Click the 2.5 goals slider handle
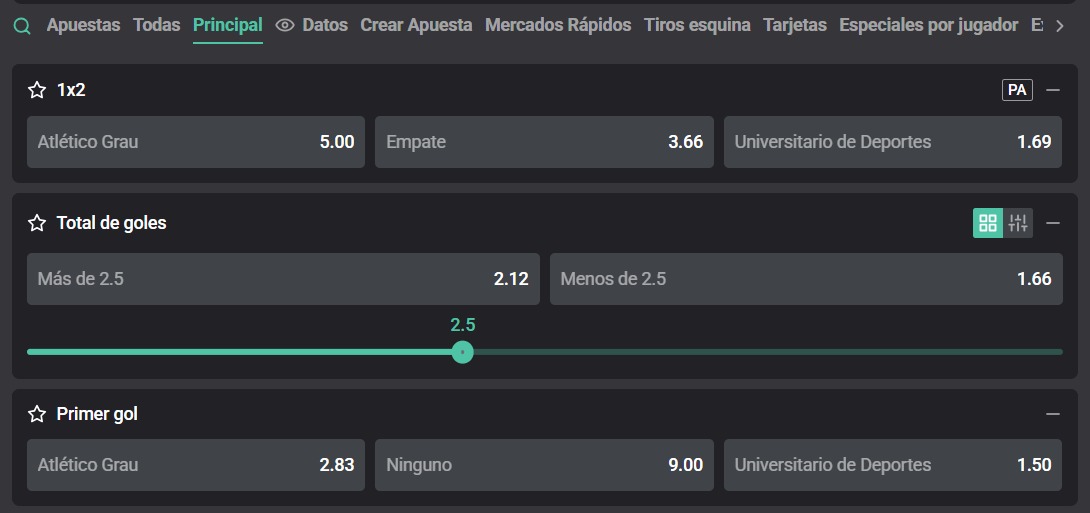This screenshot has width=1090, height=513. click(x=462, y=352)
